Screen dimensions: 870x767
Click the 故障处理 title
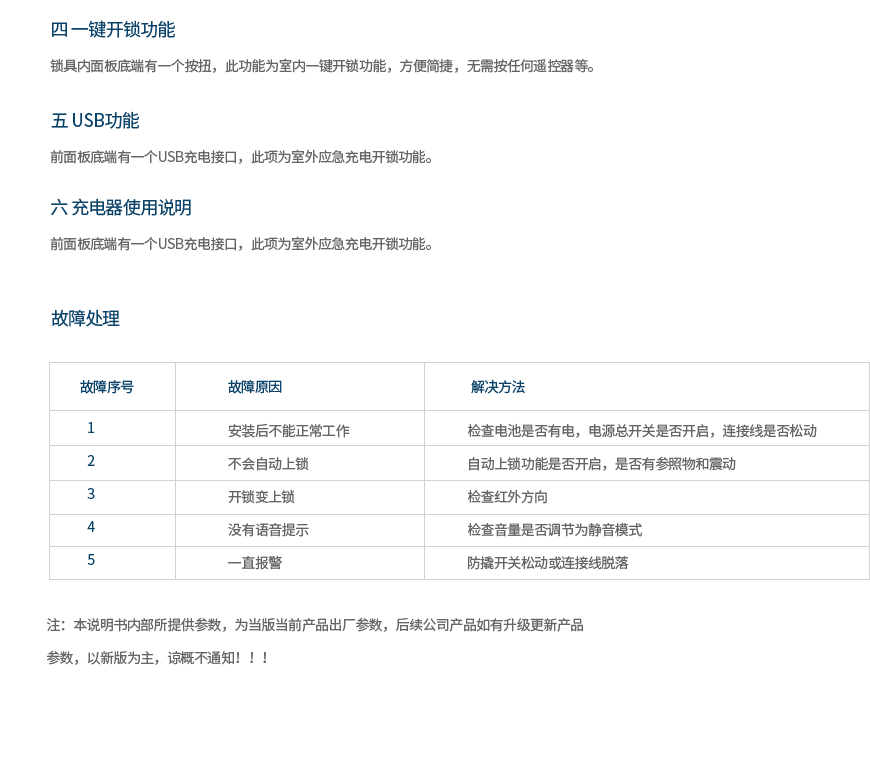85,319
